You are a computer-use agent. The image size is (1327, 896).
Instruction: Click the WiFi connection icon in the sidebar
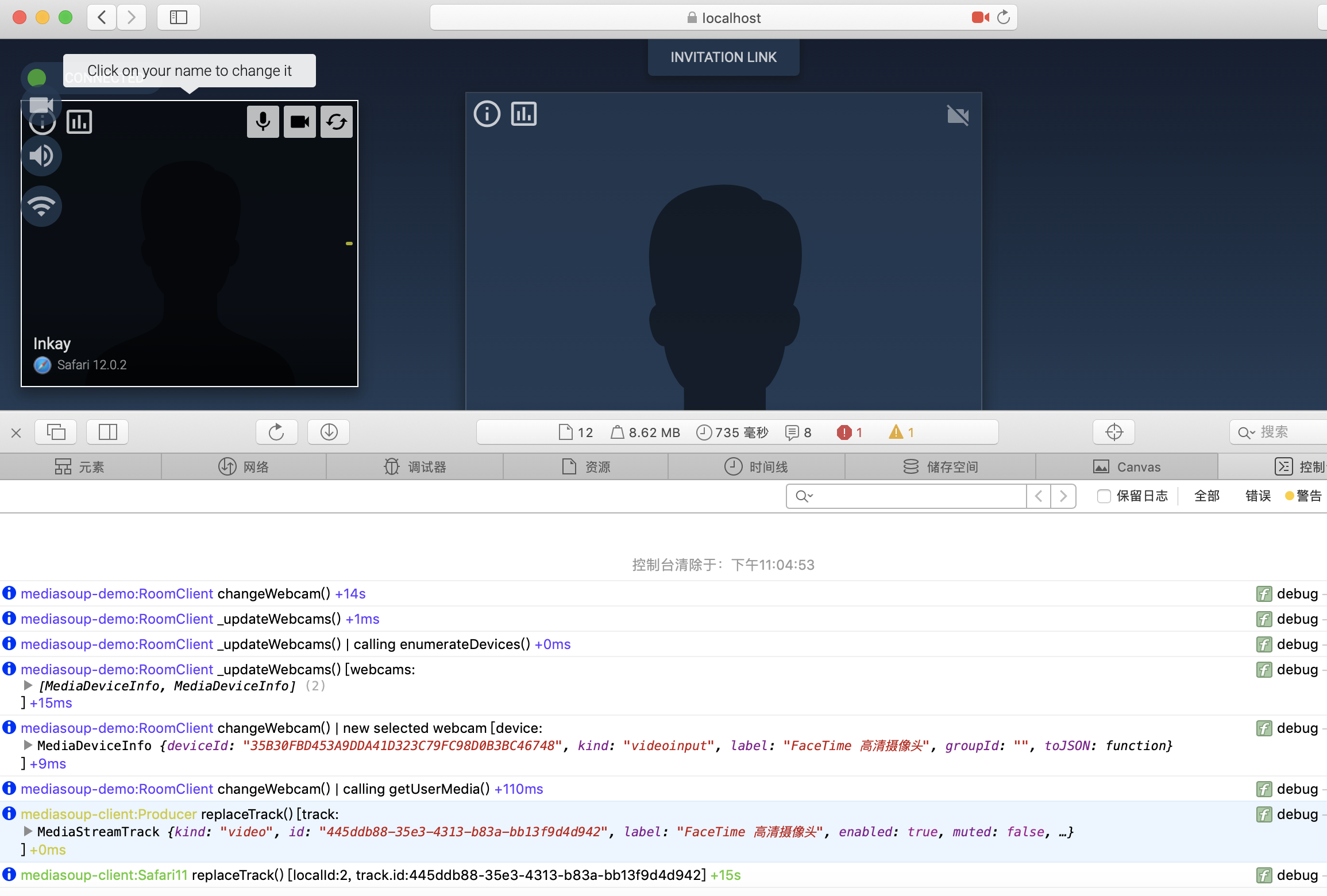point(41,206)
